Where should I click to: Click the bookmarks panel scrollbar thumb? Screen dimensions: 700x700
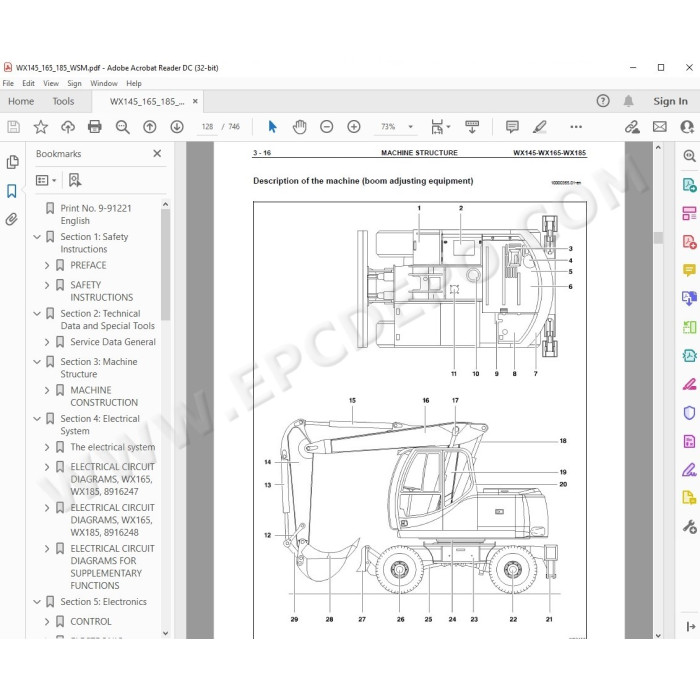166,265
